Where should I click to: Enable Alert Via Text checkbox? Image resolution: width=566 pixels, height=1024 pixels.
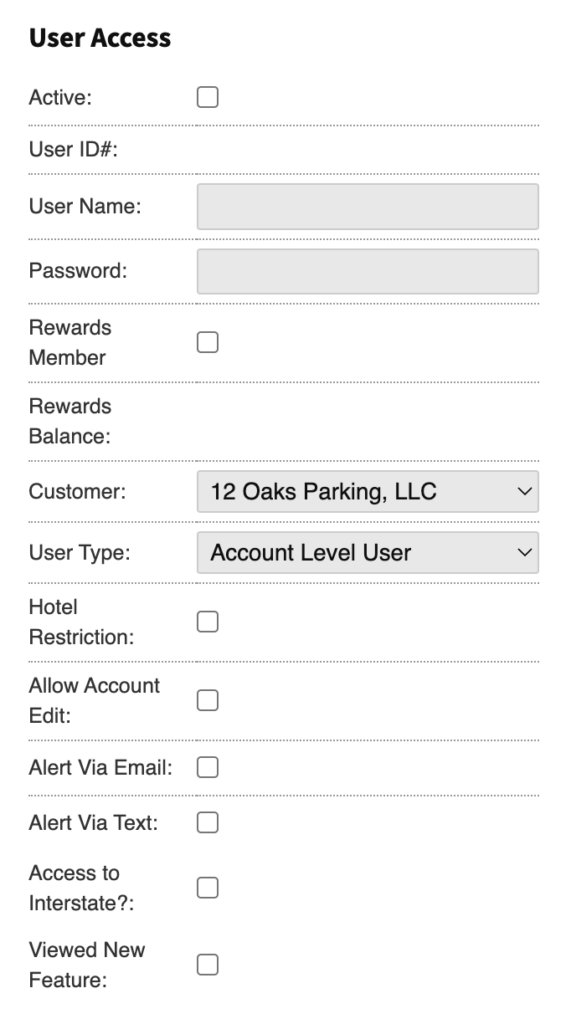(x=208, y=822)
